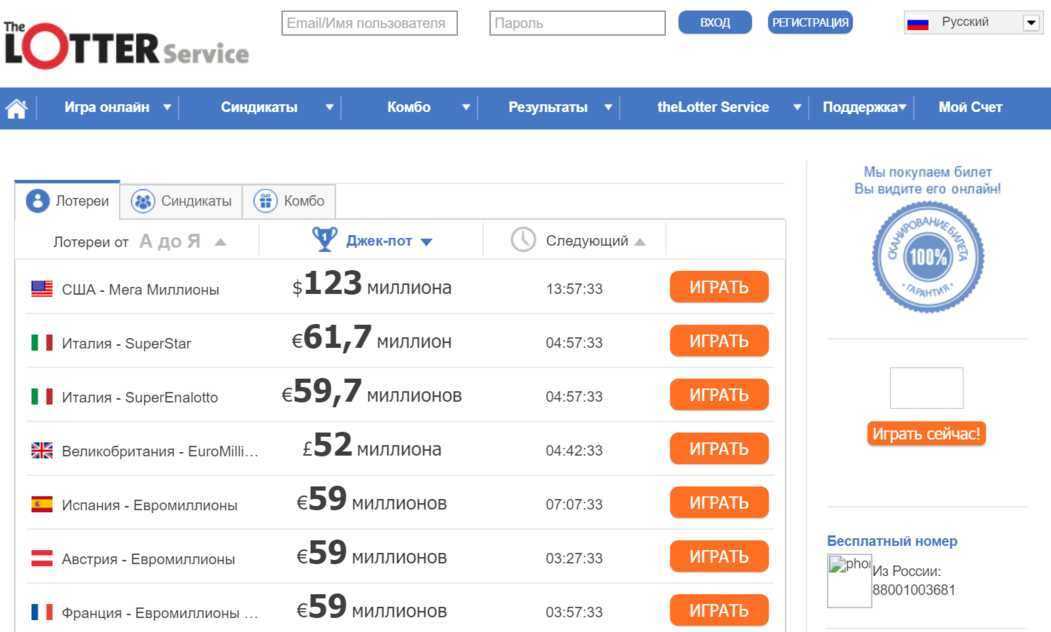Expand the Результаты menu arrow
The height and width of the screenshot is (632, 1051).
coord(608,107)
